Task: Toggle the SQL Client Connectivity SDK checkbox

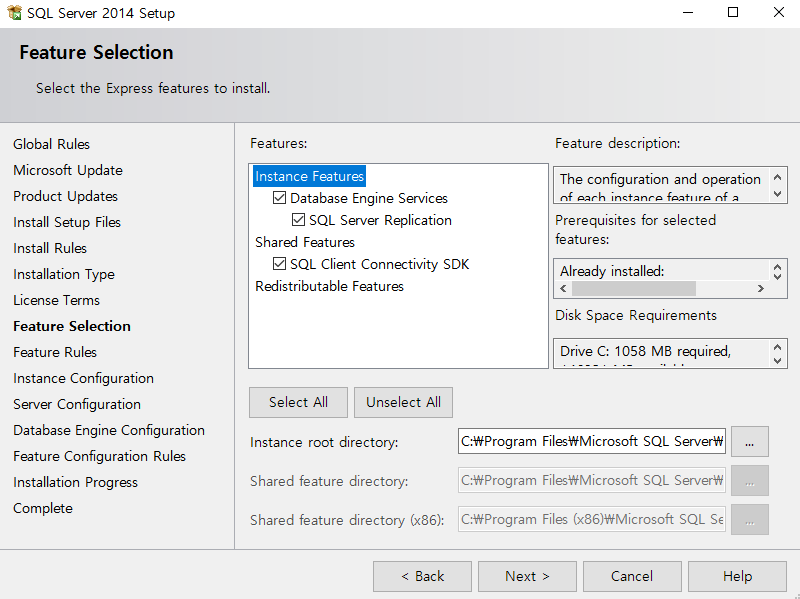Action: coord(279,264)
